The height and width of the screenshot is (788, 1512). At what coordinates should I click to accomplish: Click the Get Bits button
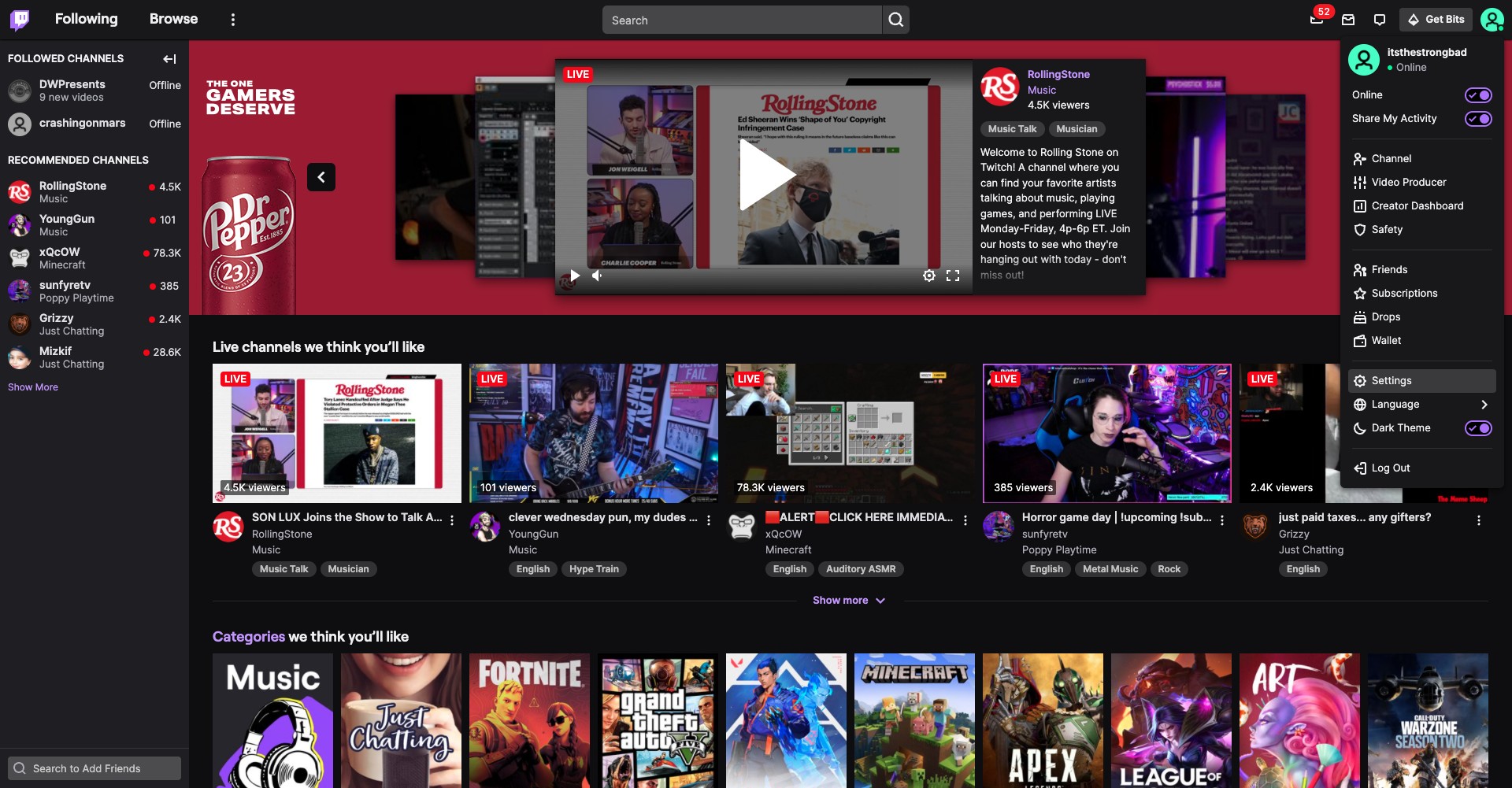point(1436,20)
